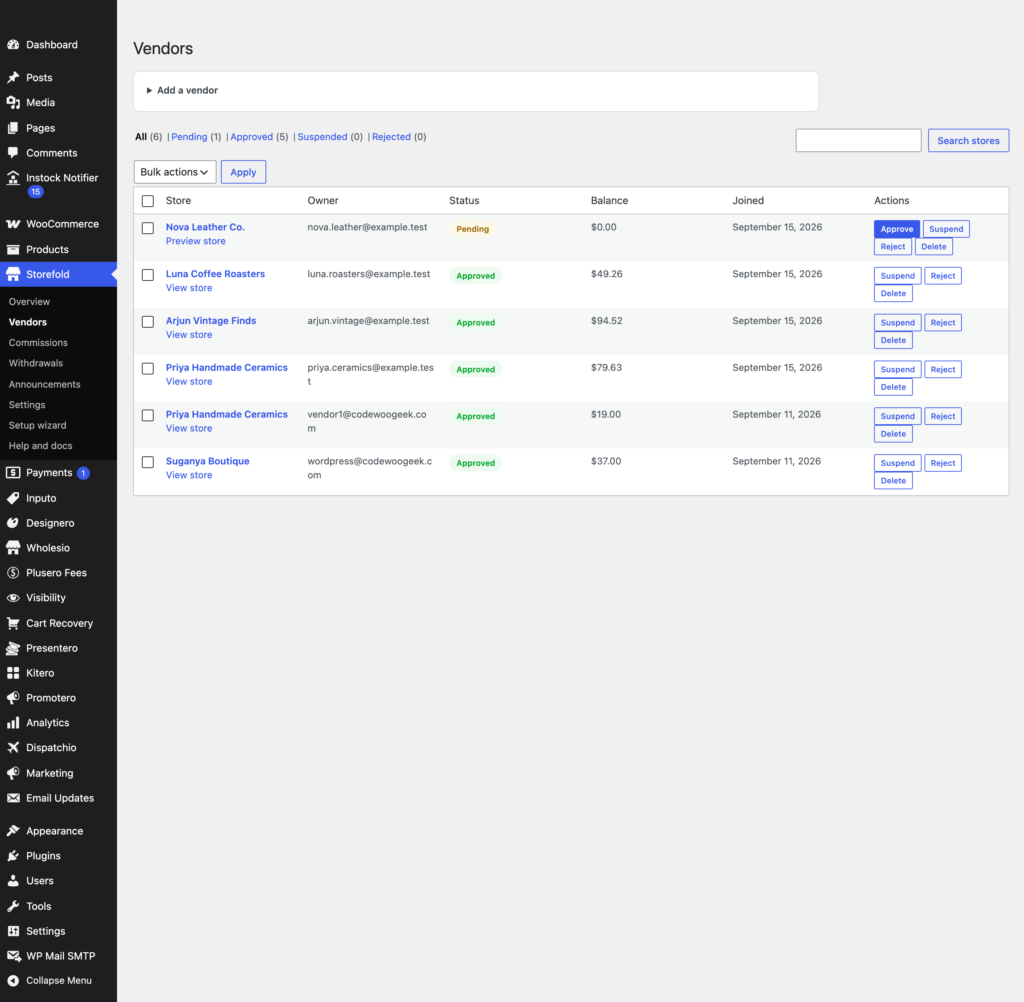
Task: Open the Luna Coffee Roasters store name link
Action: coord(215,274)
